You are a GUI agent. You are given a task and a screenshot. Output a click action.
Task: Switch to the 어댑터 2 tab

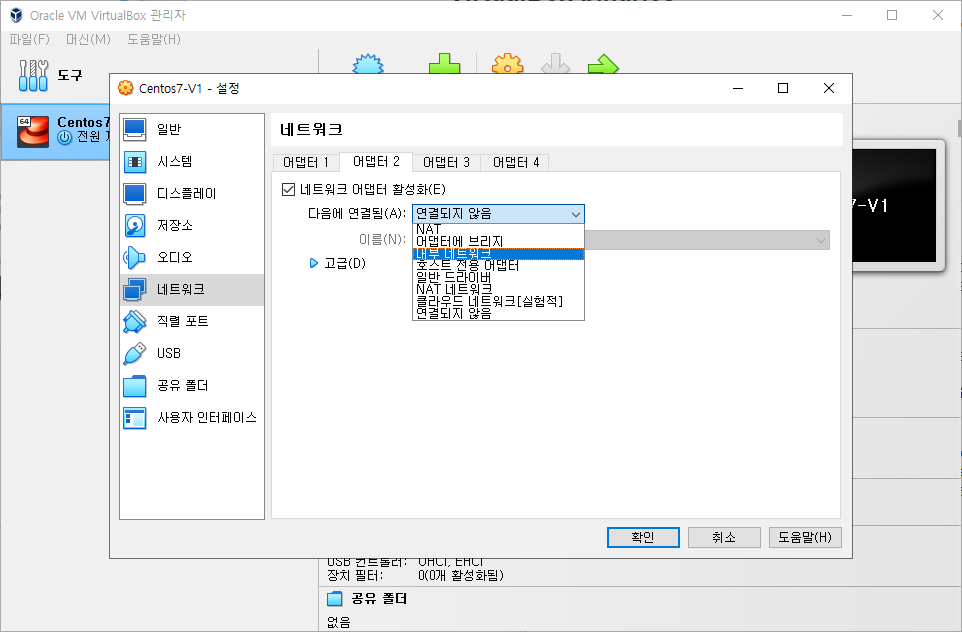pos(376,162)
